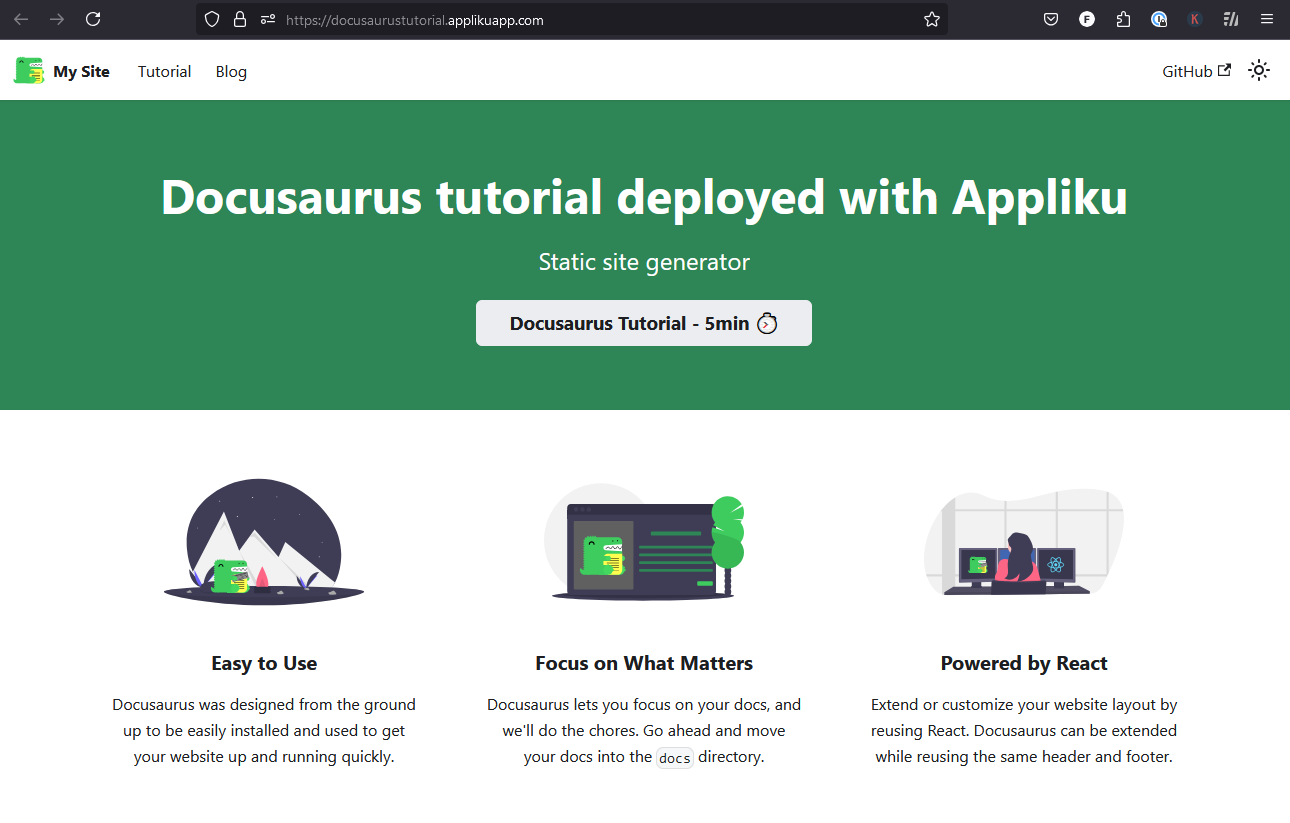Bookmark this page with the star icon
This screenshot has width=1290, height=823.
(932, 19)
